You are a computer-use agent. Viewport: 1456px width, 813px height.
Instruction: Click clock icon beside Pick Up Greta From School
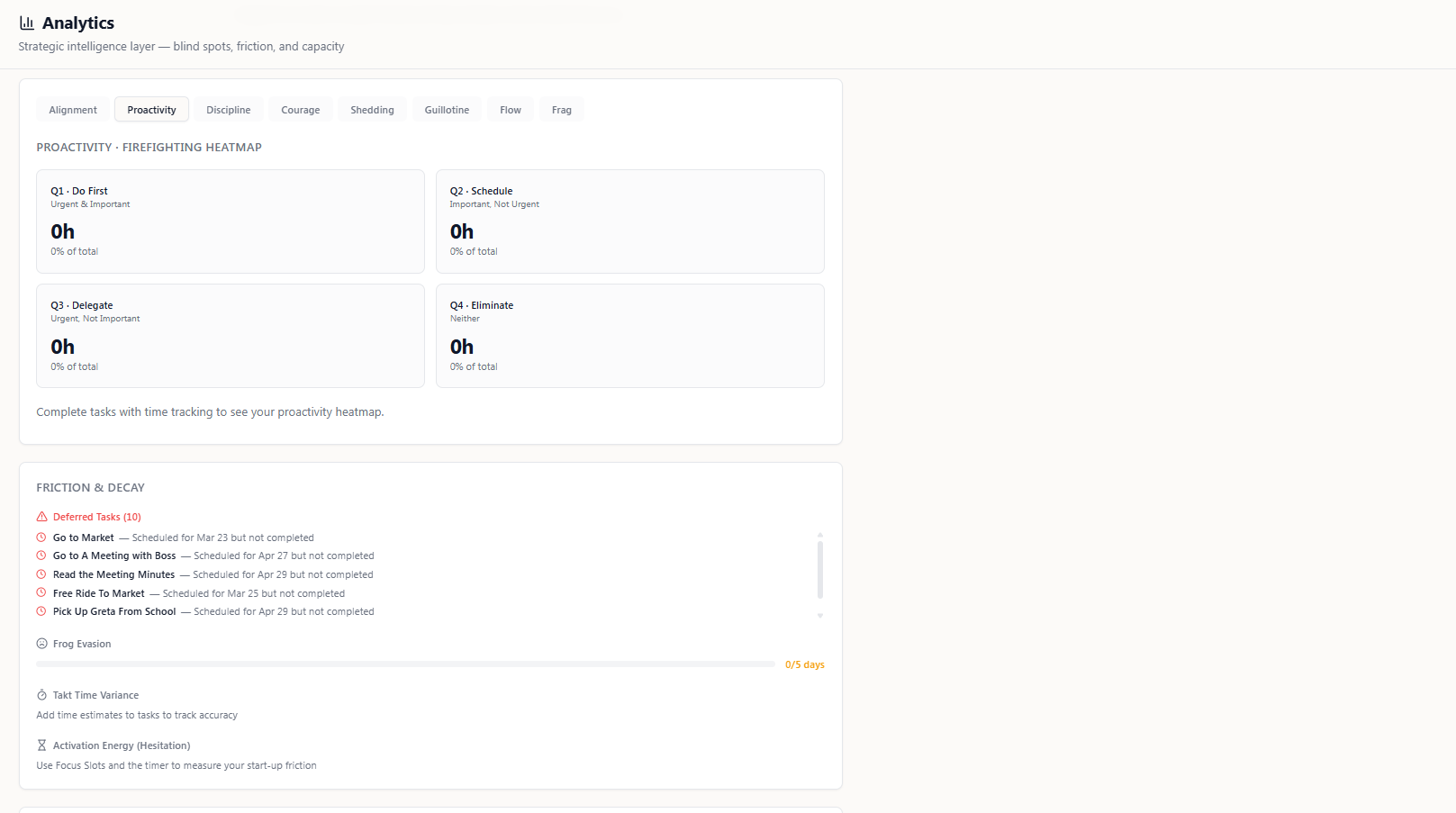[41, 611]
